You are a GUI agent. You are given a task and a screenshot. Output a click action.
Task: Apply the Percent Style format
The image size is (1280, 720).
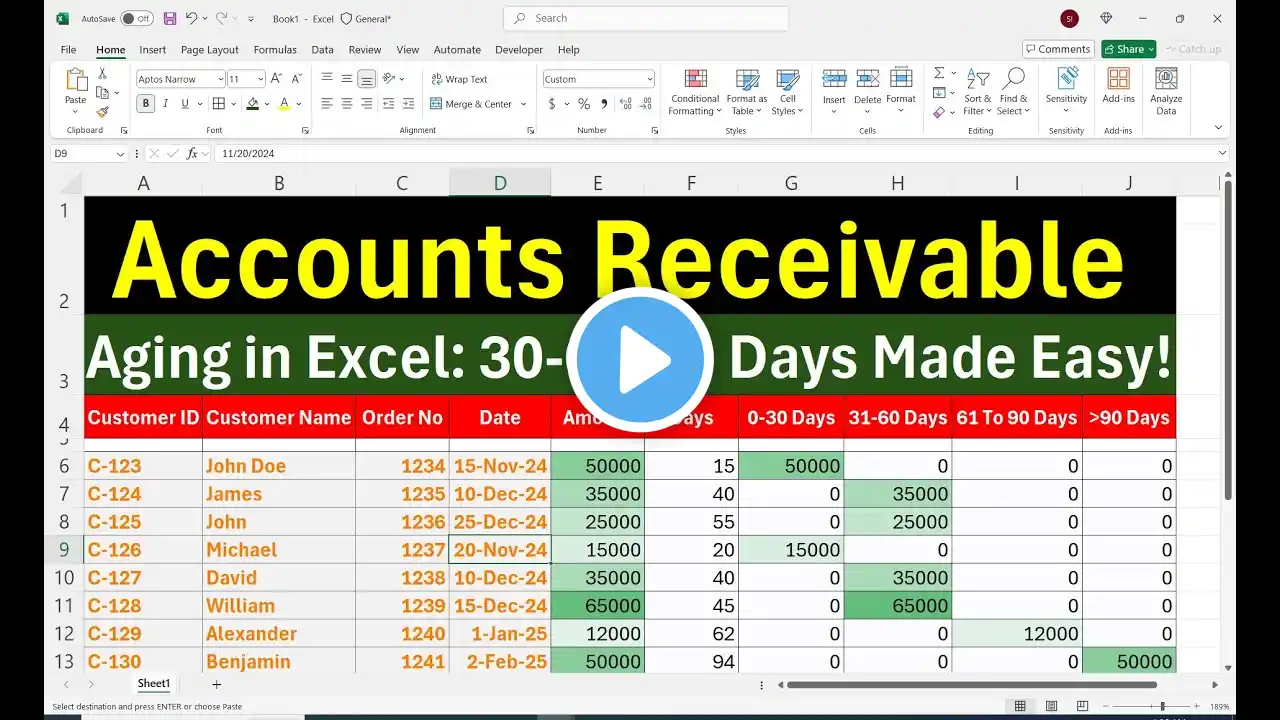pos(584,104)
